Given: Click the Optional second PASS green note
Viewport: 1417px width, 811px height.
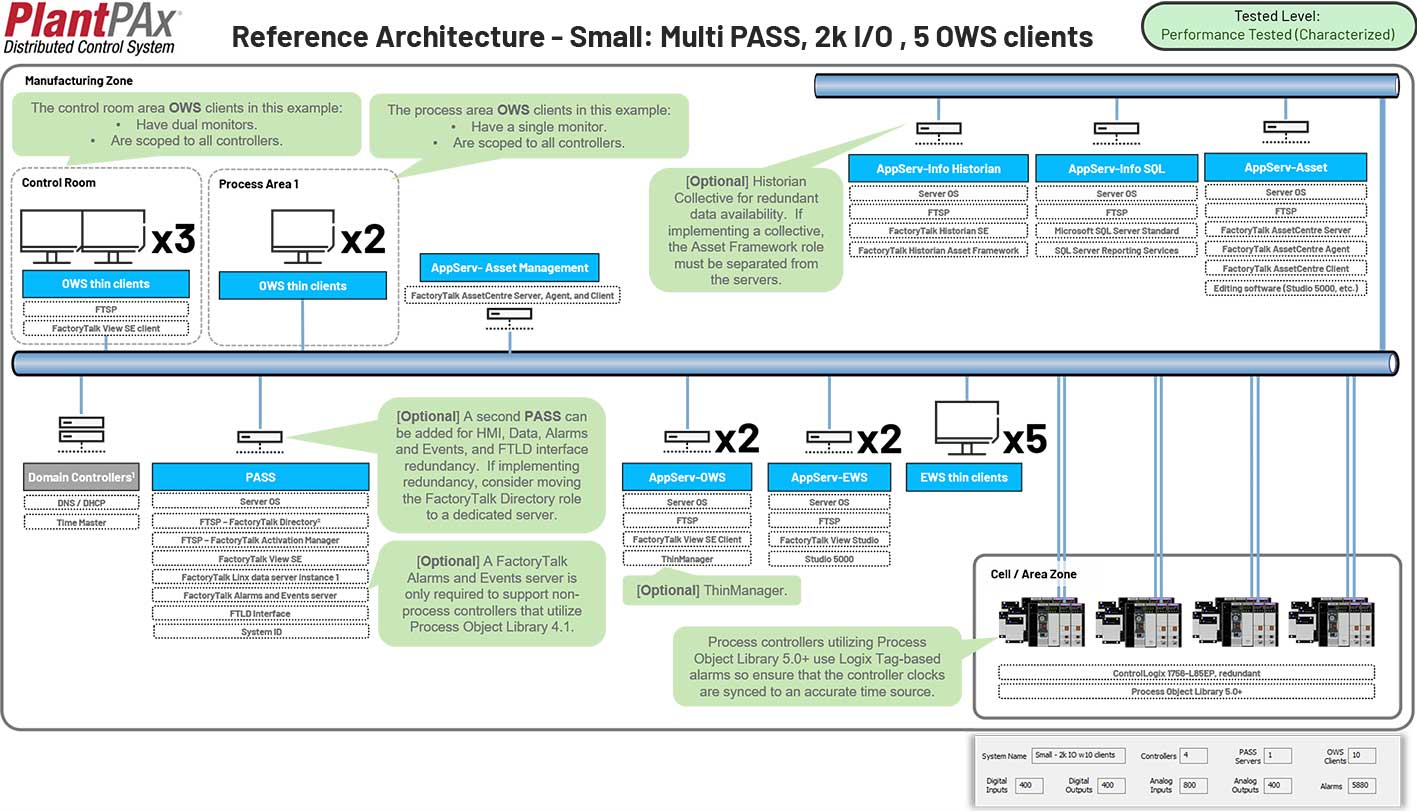Looking at the screenshot, I should point(492,464).
